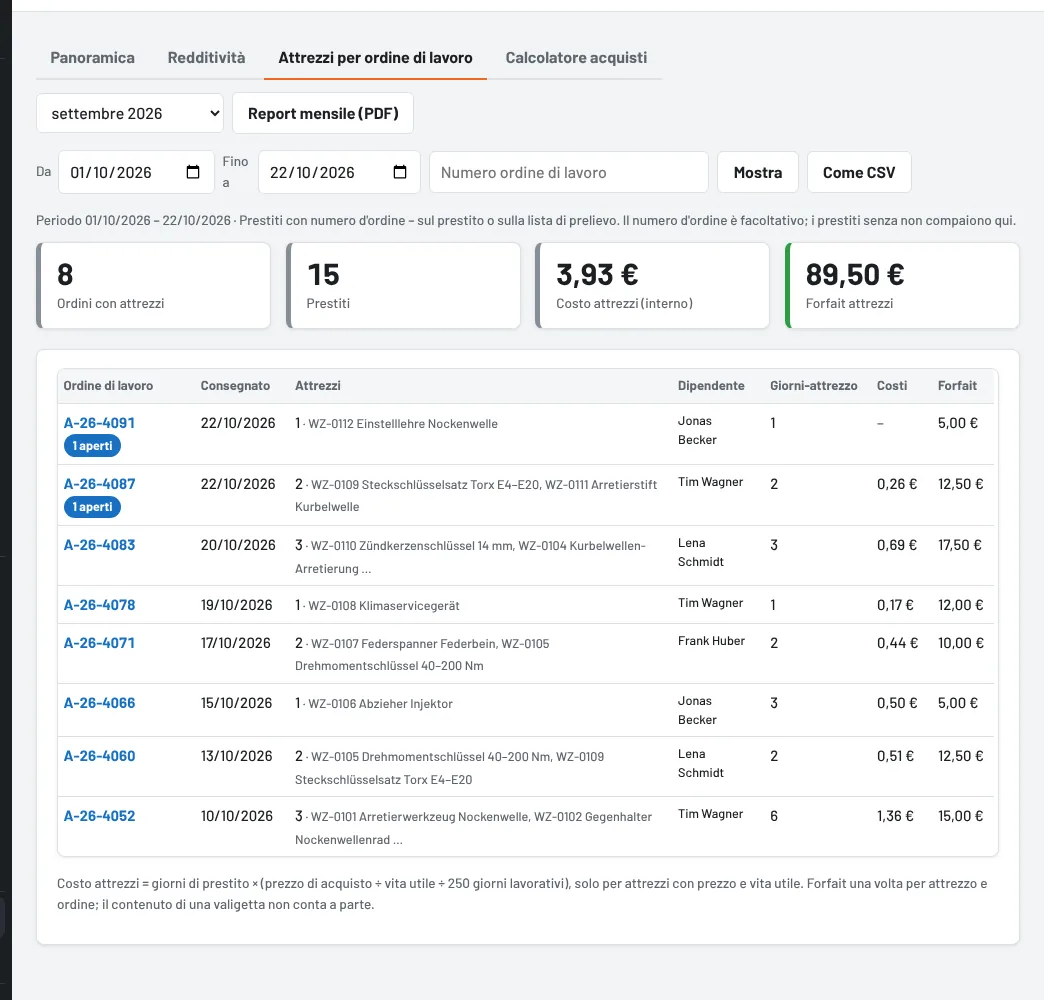Open work order A-26-4083
Viewport: 1044px width, 1000px height.
[x=99, y=545]
